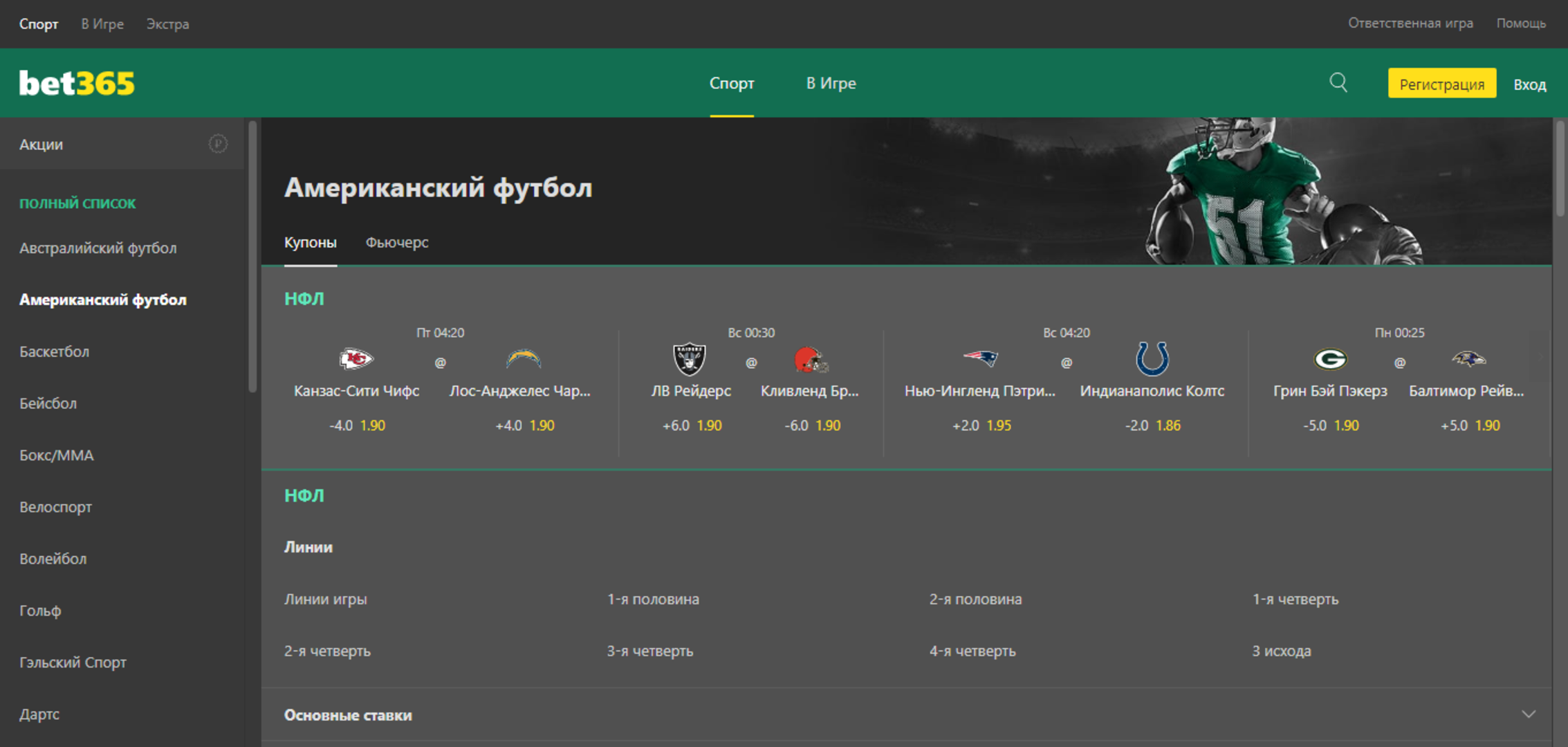Select В Игре in the top dark bar
1568x747 pixels.
pyautogui.click(x=102, y=24)
